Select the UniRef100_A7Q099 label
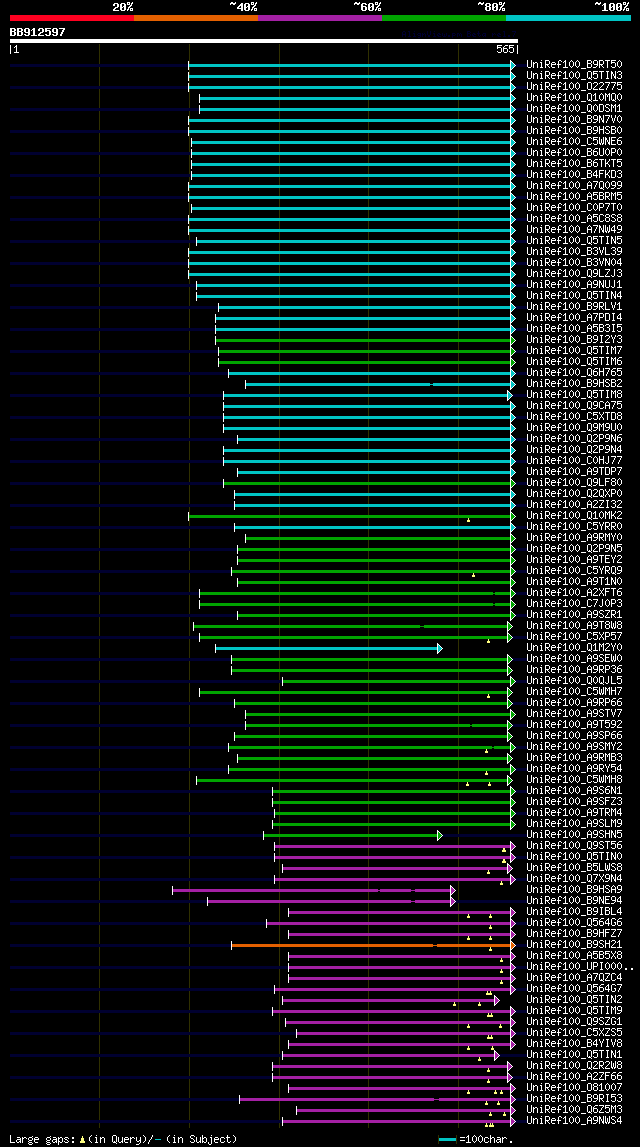Screen dimensions: 640x1147 tap(574, 186)
